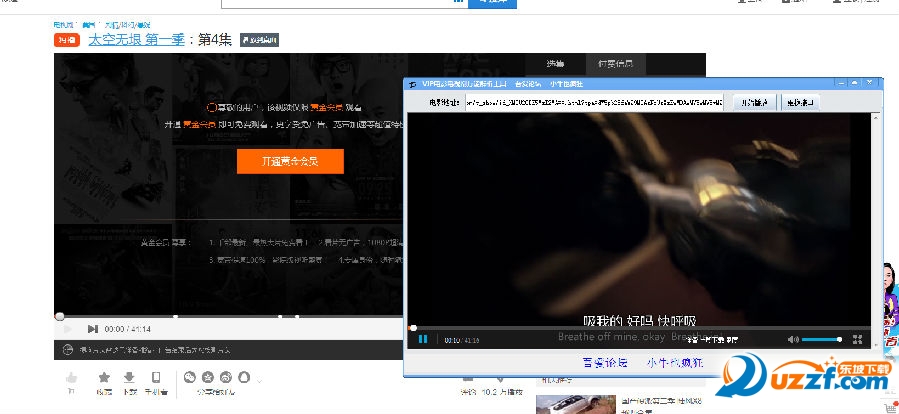Image resolution: width=899 pixels, height=414 pixels.
Task: Click the orange 开通黄金会员 button
Action: click(290, 161)
